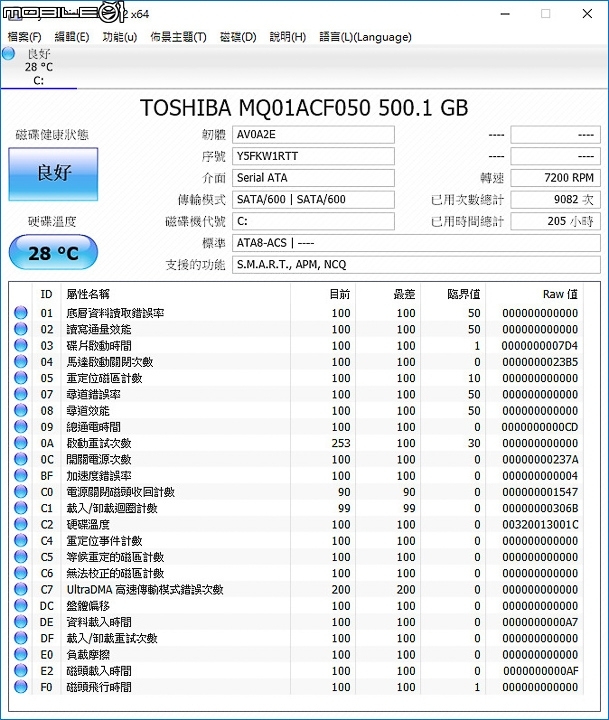Click the firmware field AV0A2E
Image resolution: width=609 pixels, height=720 pixels.
click(x=313, y=135)
